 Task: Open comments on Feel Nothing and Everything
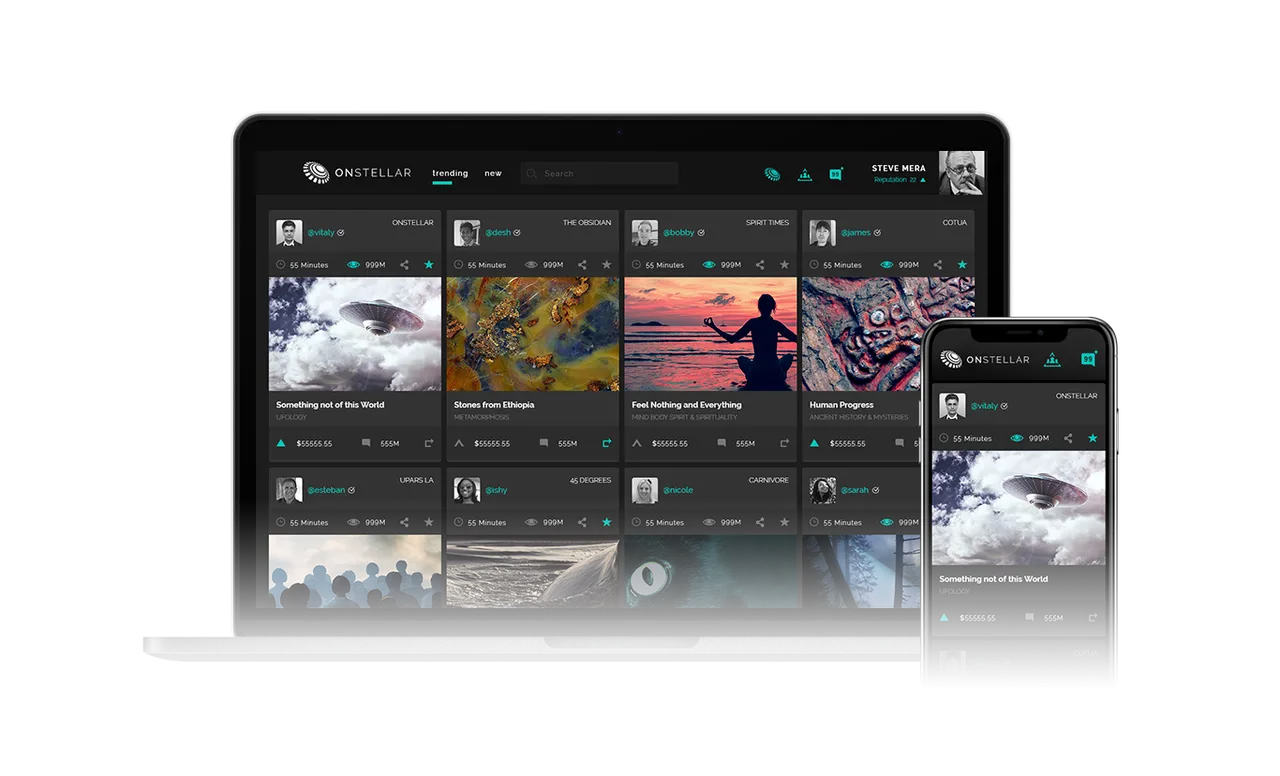click(x=722, y=443)
